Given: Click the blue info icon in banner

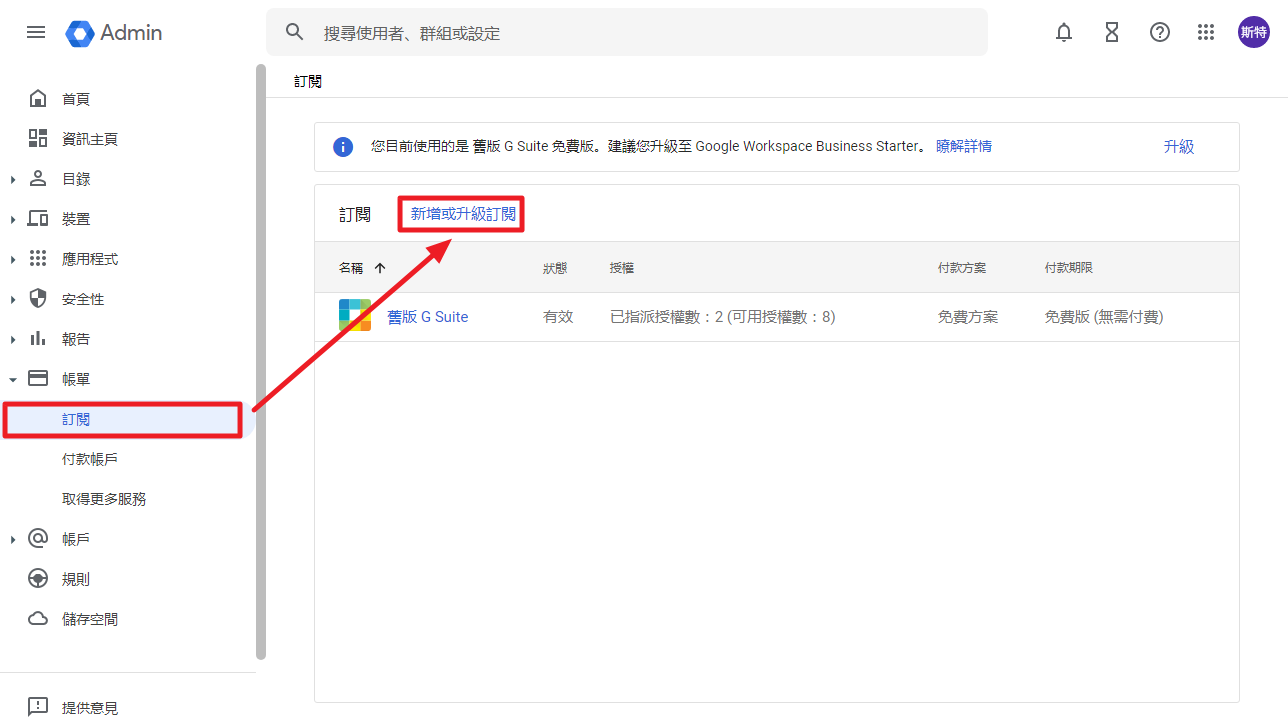Looking at the screenshot, I should click(x=343, y=147).
